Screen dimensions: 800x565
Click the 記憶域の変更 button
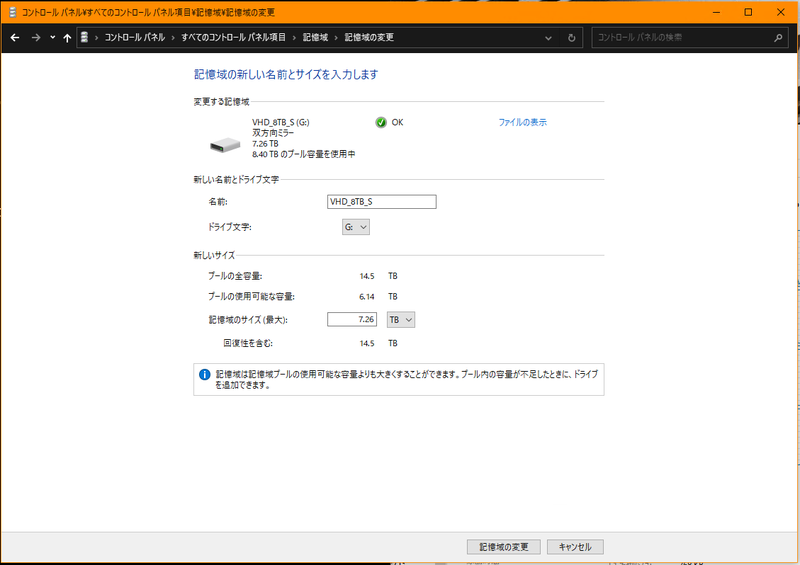[503, 547]
